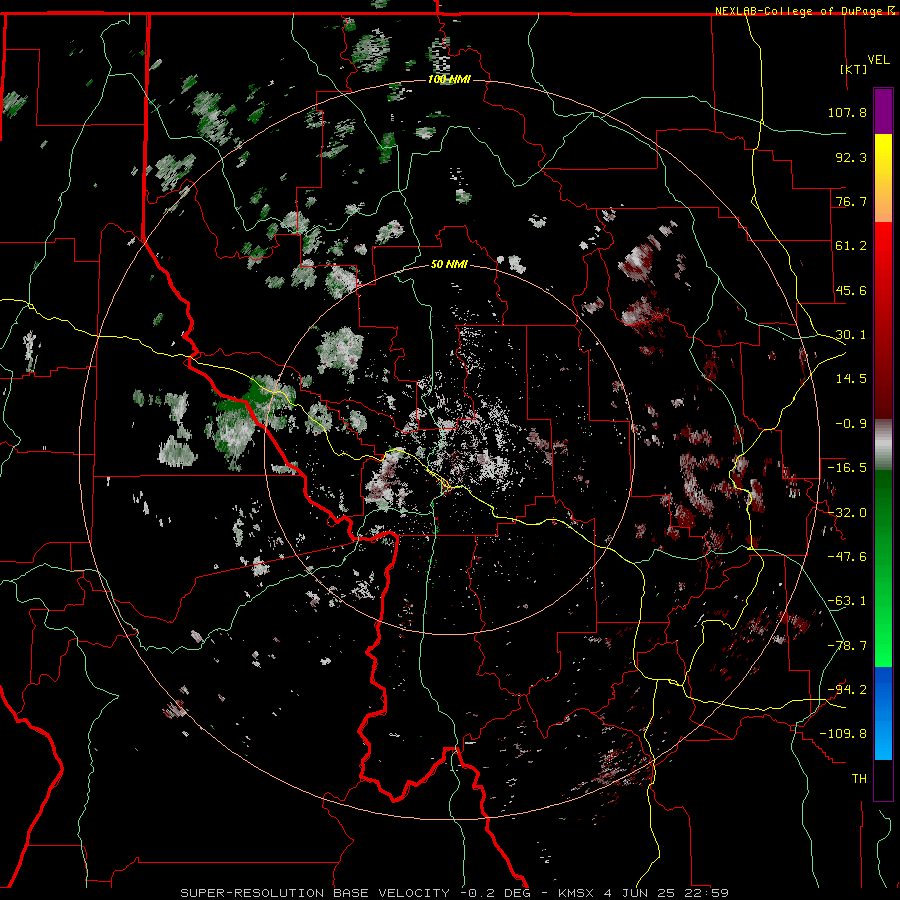
Task: Click the 30.1 velocity scale value
Action: 851,335
